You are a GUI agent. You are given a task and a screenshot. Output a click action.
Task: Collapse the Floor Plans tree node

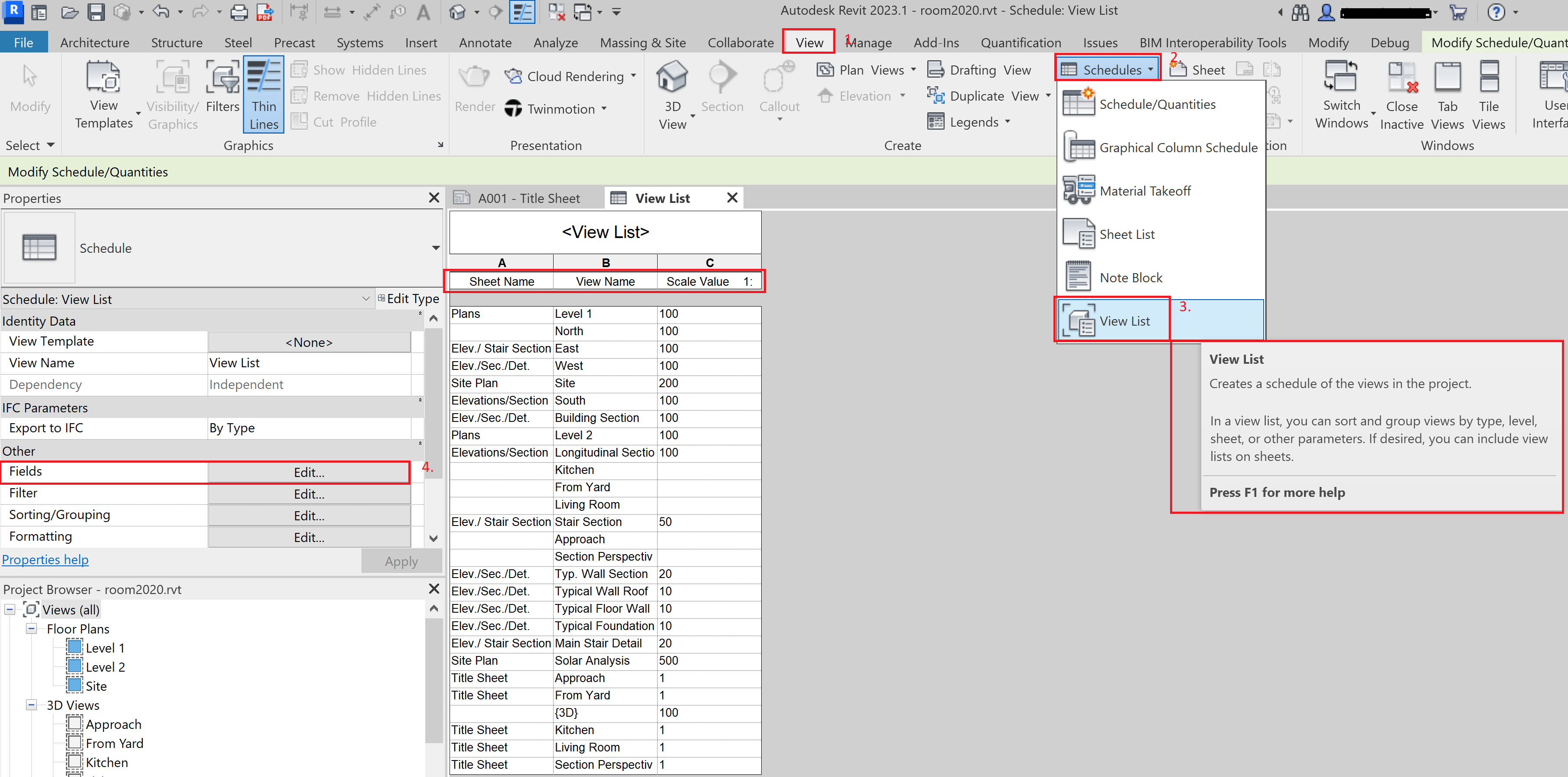(31, 628)
